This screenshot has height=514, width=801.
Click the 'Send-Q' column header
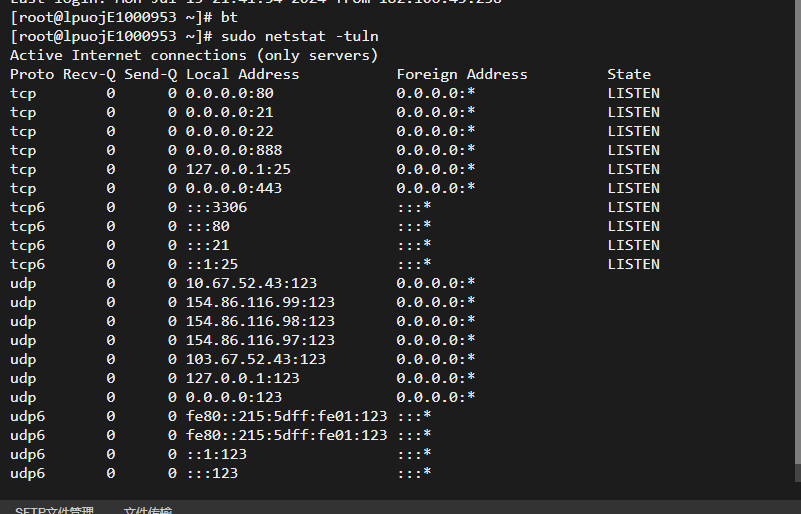[151, 74]
